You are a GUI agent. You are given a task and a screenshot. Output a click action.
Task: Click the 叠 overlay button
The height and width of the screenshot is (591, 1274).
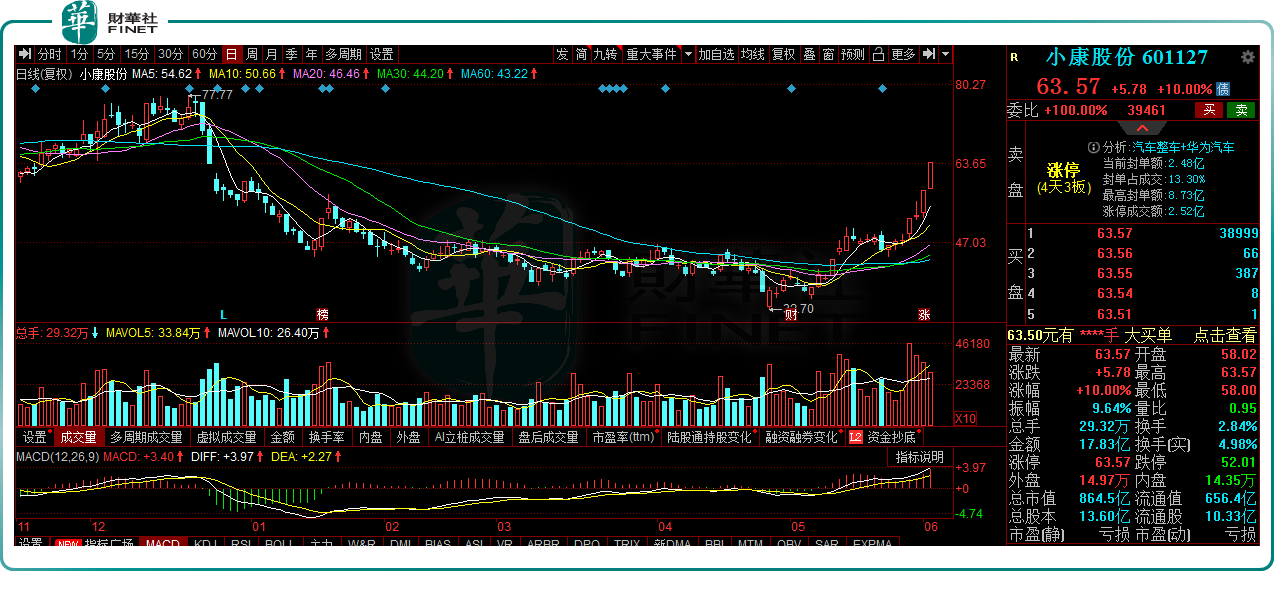pyautogui.click(x=810, y=54)
